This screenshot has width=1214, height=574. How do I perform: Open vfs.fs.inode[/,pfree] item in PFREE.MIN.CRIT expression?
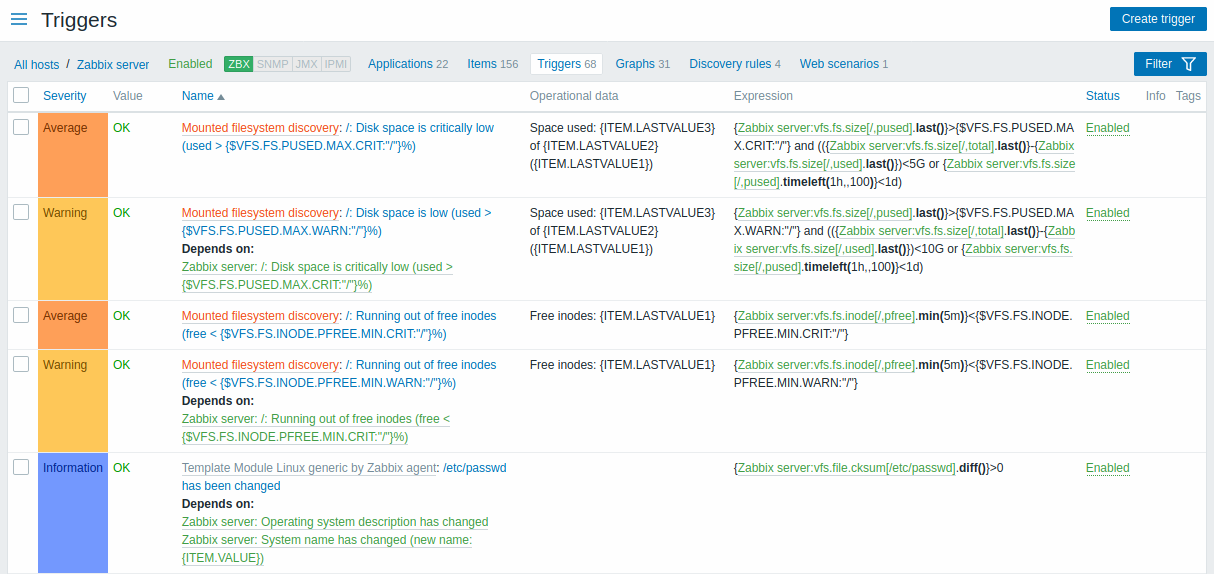[x=827, y=316]
